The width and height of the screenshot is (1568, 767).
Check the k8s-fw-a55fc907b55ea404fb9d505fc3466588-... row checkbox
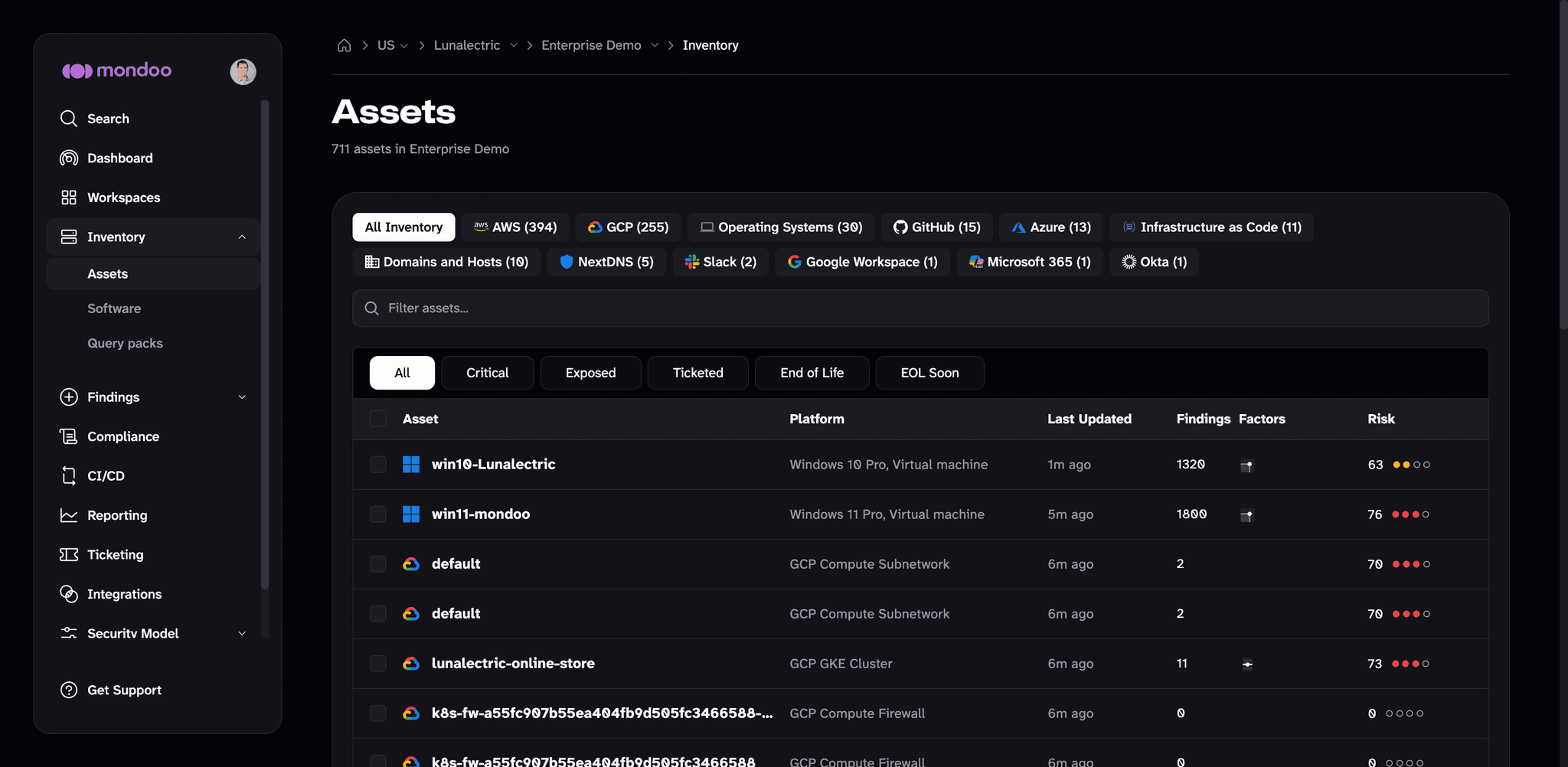[378, 713]
